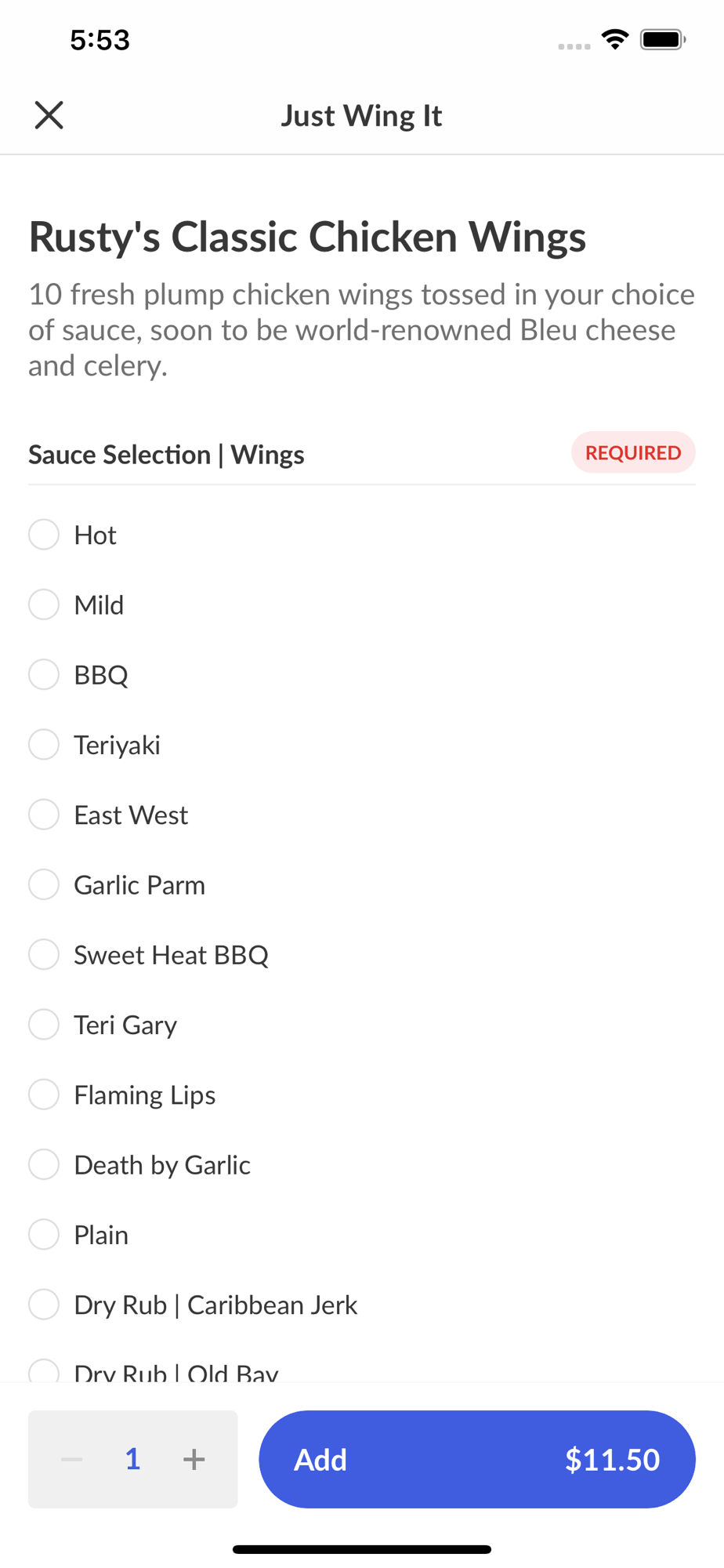Image resolution: width=724 pixels, height=1568 pixels.
Task: Select Teriyaki sauce
Action: (44, 745)
